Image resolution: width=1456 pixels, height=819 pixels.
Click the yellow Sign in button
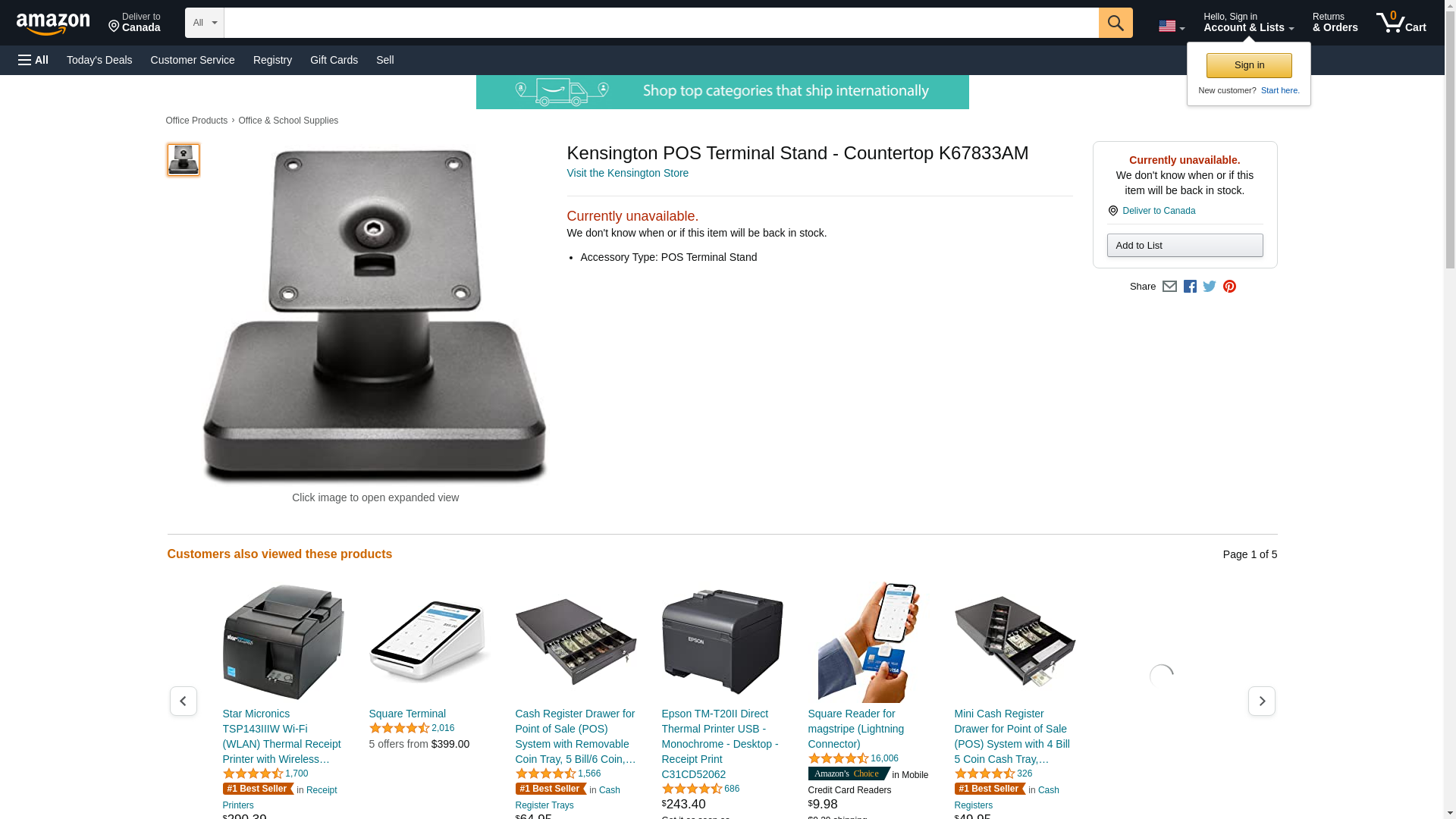1249,65
